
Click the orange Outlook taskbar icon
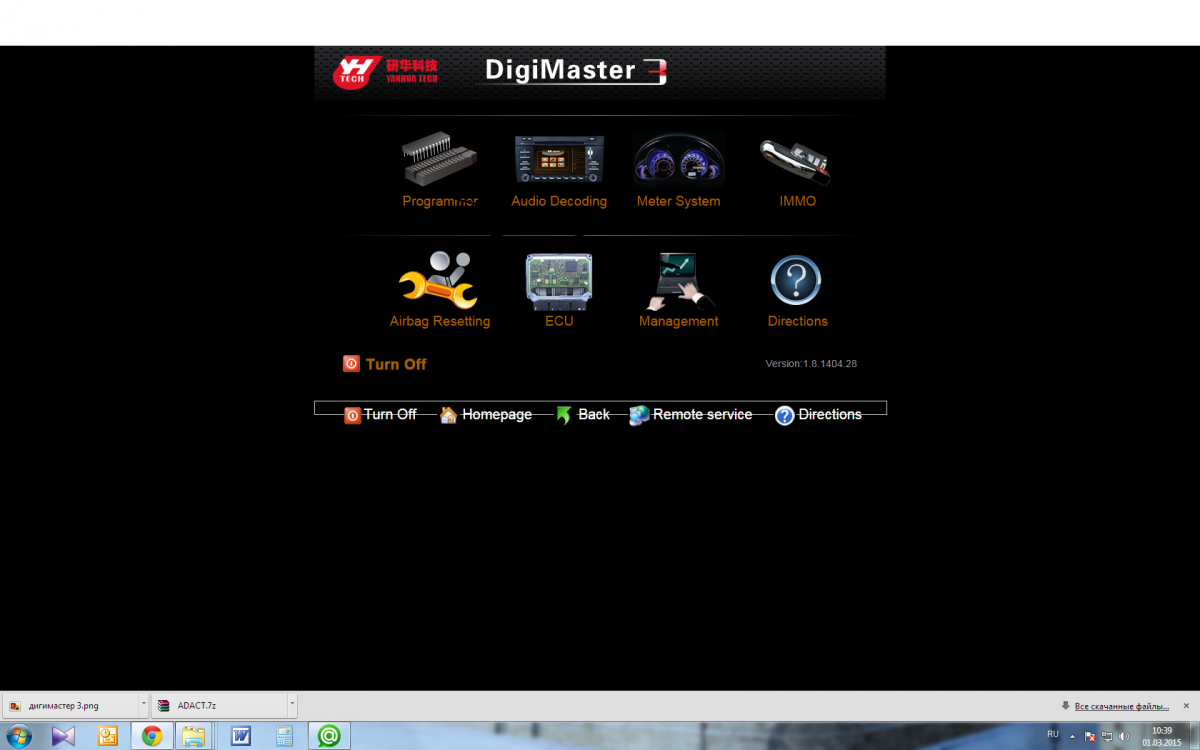pos(107,736)
